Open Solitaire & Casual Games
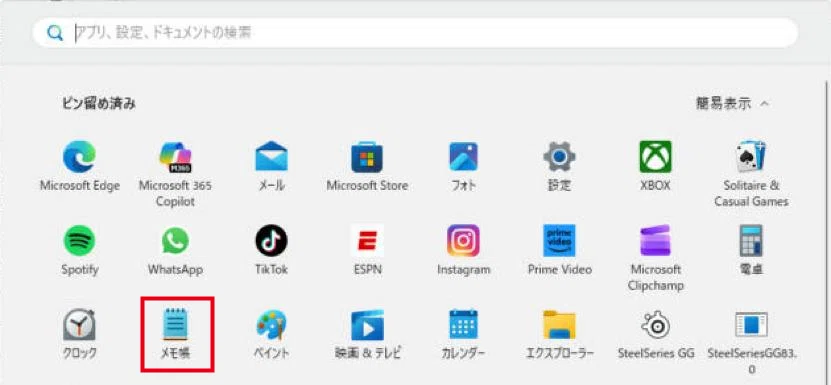Screen dimensions: 831x385 (751, 174)
